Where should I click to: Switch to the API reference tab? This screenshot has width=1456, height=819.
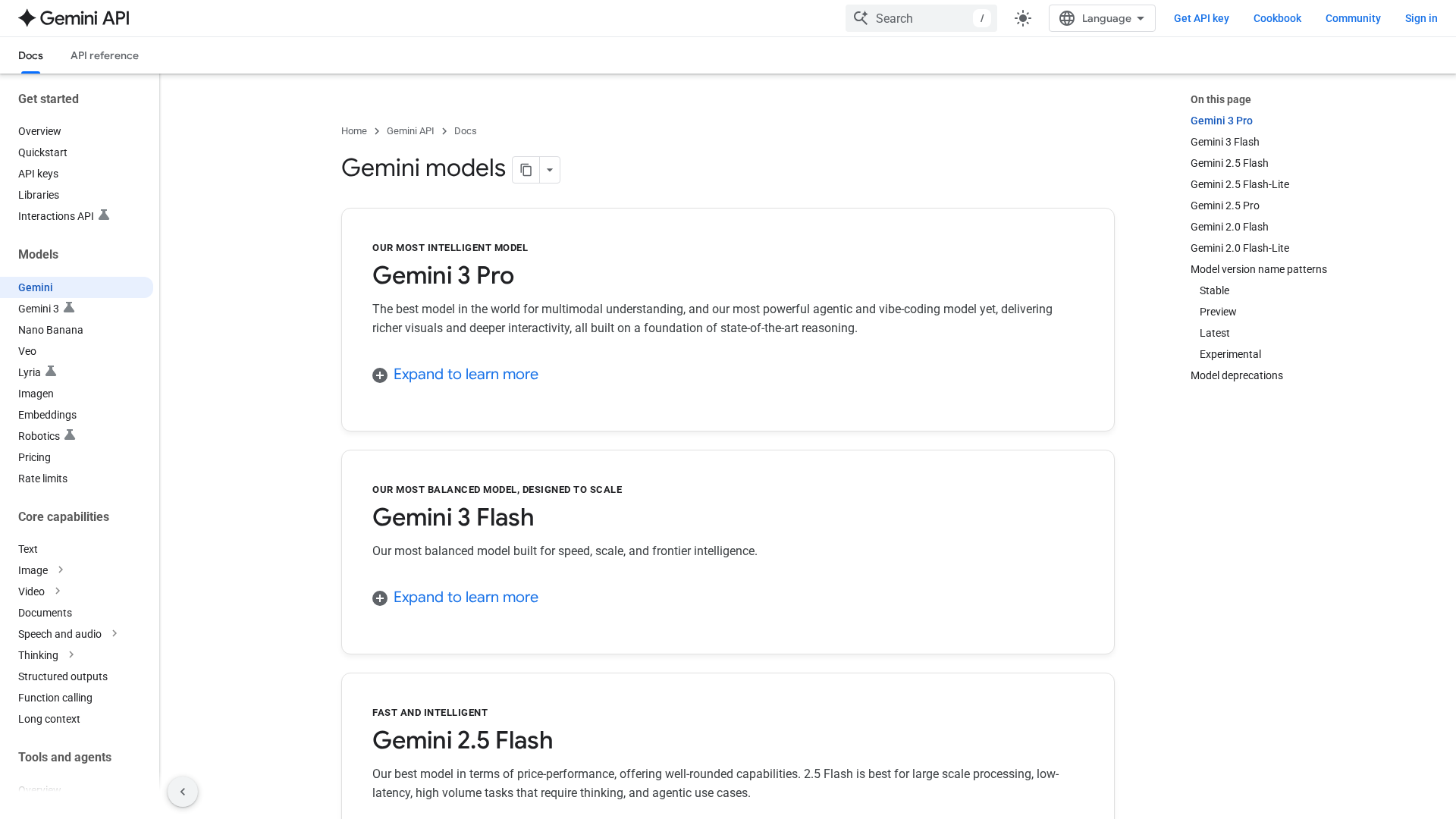pyautogui.click(x=105, y=55)
